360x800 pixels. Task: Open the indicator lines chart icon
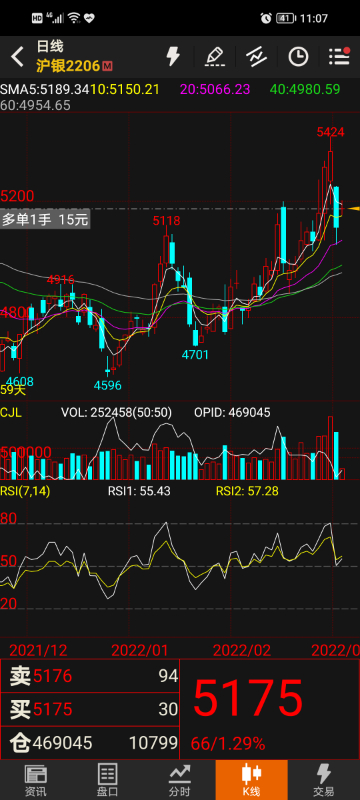coord(256,56)
